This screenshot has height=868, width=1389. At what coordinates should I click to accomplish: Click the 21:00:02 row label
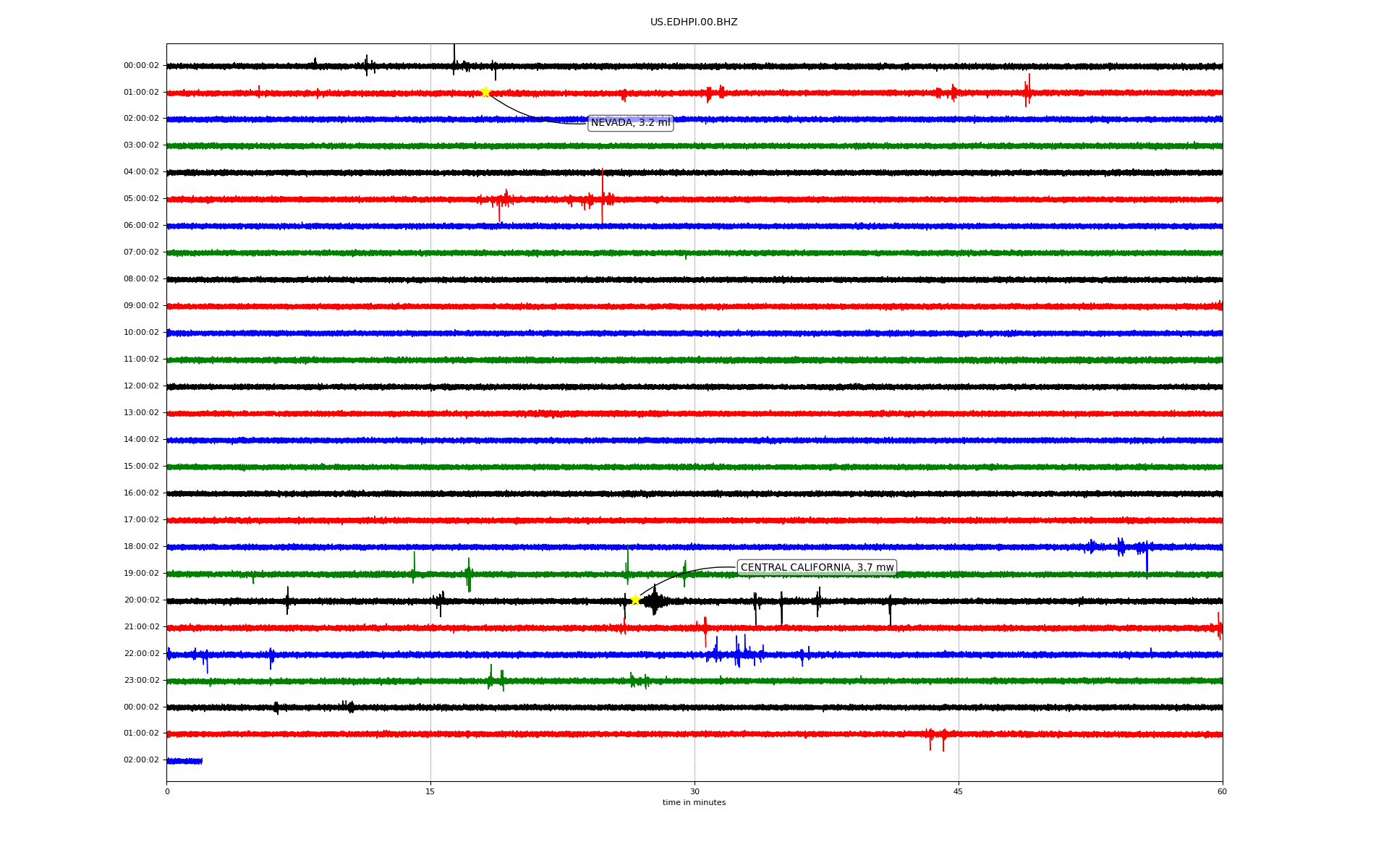[141, 627]
